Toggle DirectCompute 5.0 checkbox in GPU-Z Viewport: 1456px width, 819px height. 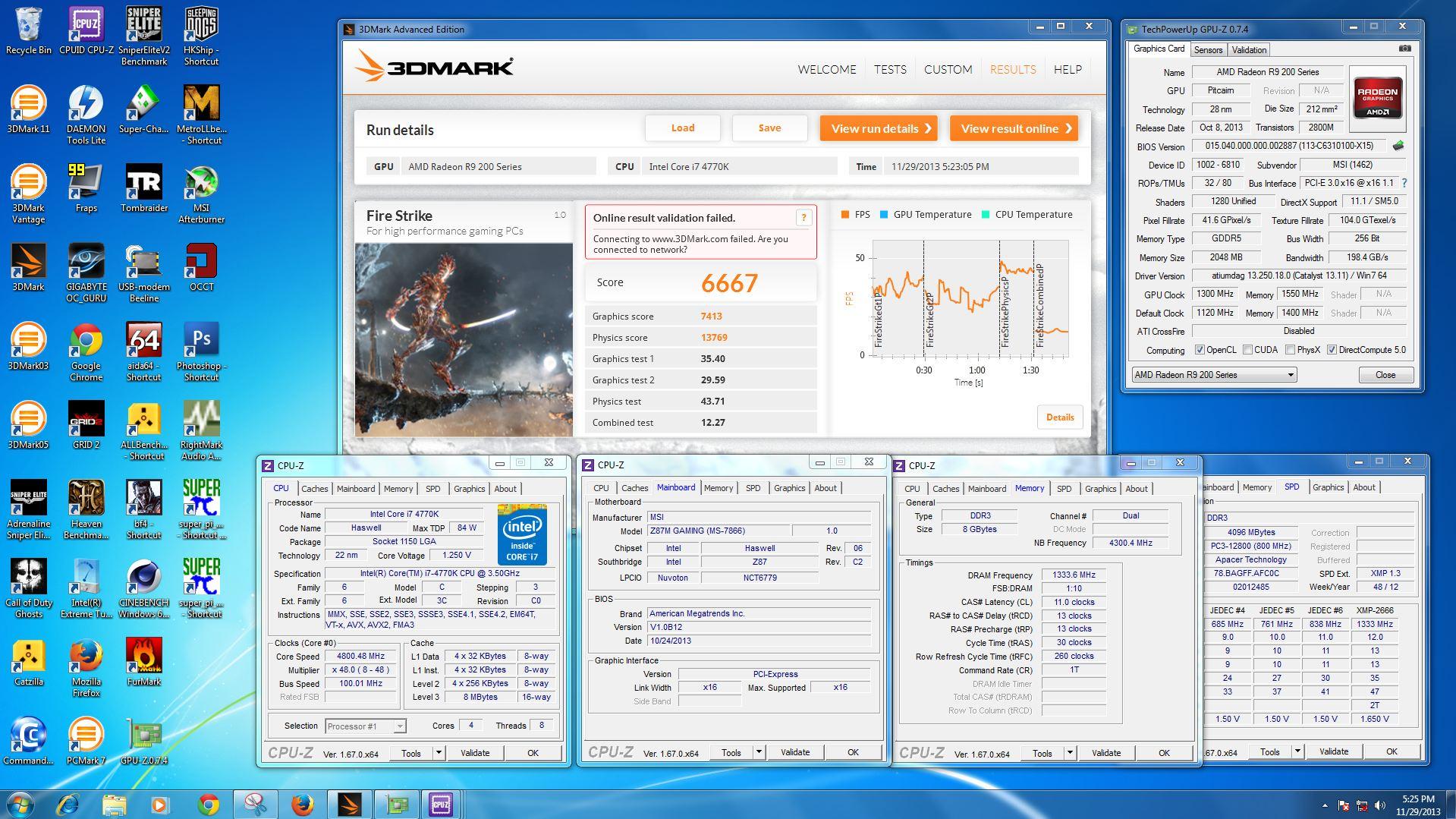(1332, 350)
